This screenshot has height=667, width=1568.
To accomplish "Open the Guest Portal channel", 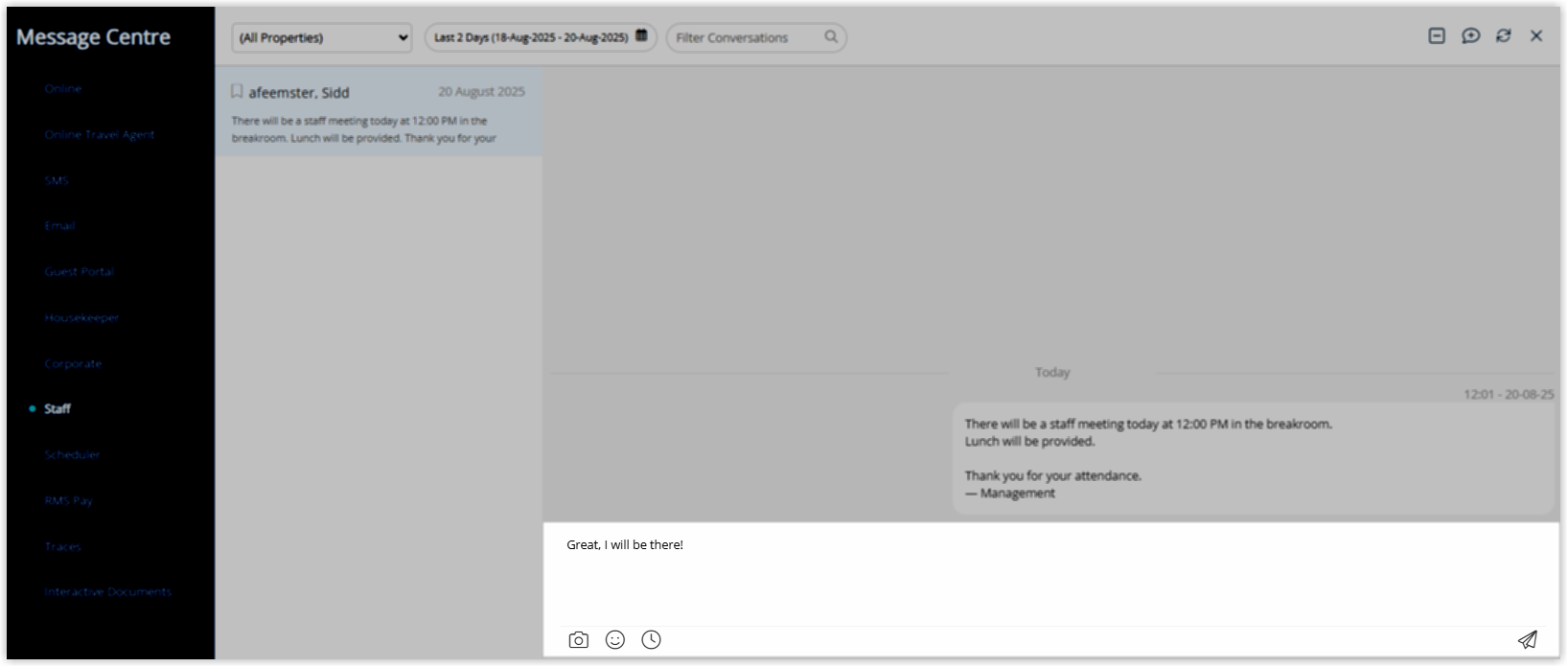I will pos(80,271).
